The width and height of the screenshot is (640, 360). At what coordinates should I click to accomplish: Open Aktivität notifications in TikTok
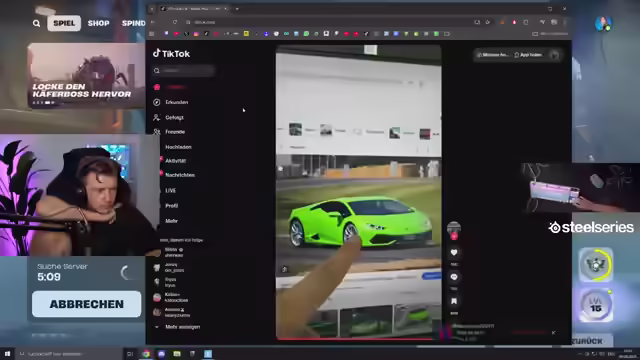click(x=176, y=161)
